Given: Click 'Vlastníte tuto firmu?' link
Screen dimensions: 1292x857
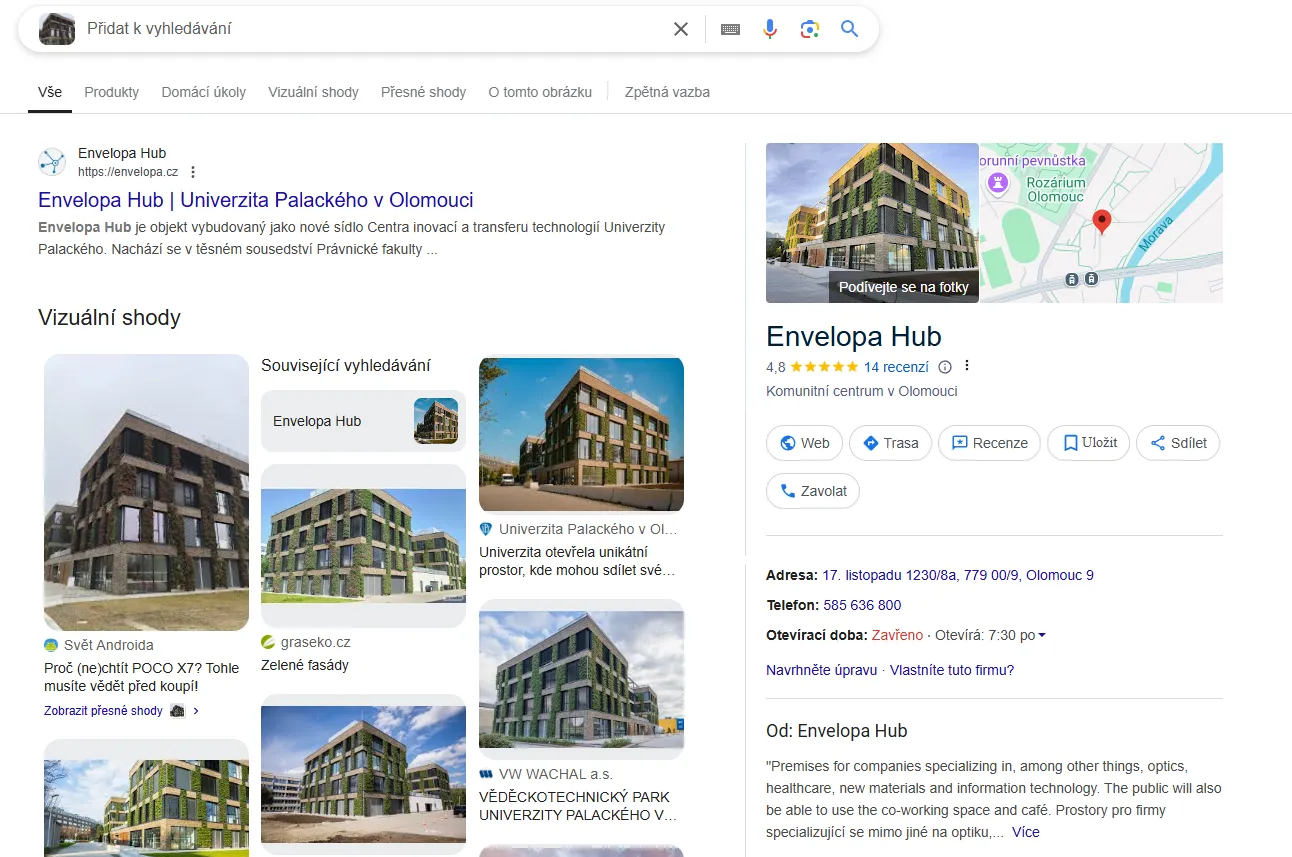Looking at the screenshot, I should click(x=952, y=670).
